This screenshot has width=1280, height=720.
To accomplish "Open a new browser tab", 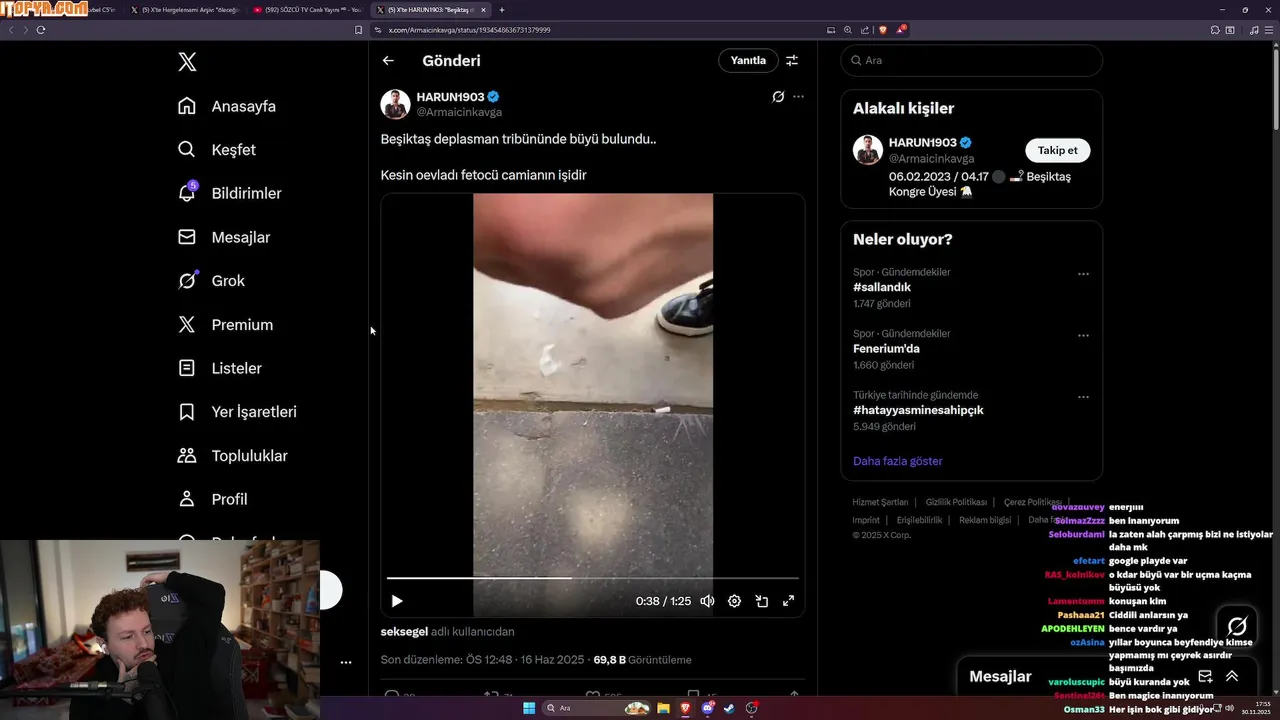I will coord(502,9).
